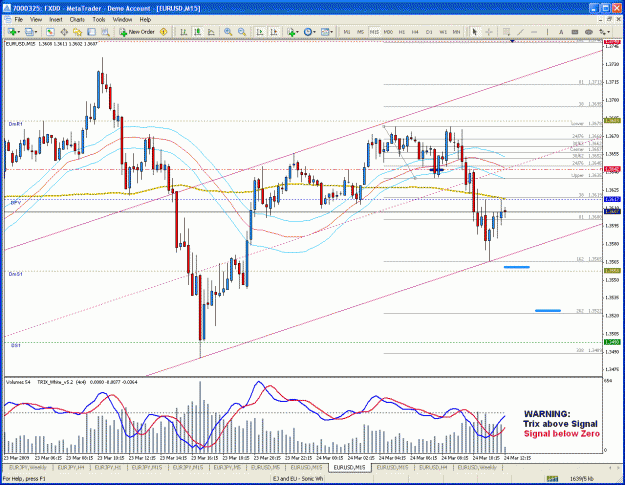Click the vertical price scale on the right
The height and width of the screenshot is (485, 625).
pyautogui.click(x=612, y=207)
